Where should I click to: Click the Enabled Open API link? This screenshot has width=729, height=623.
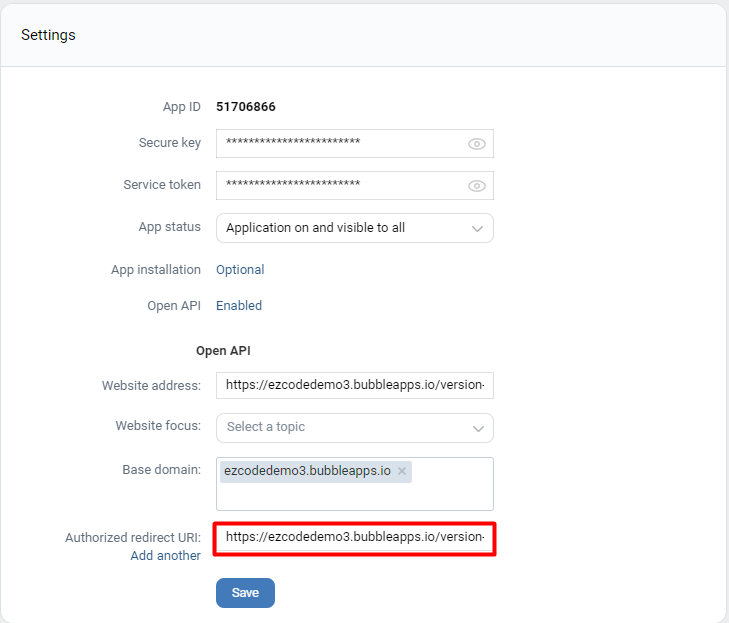point(239,306)
